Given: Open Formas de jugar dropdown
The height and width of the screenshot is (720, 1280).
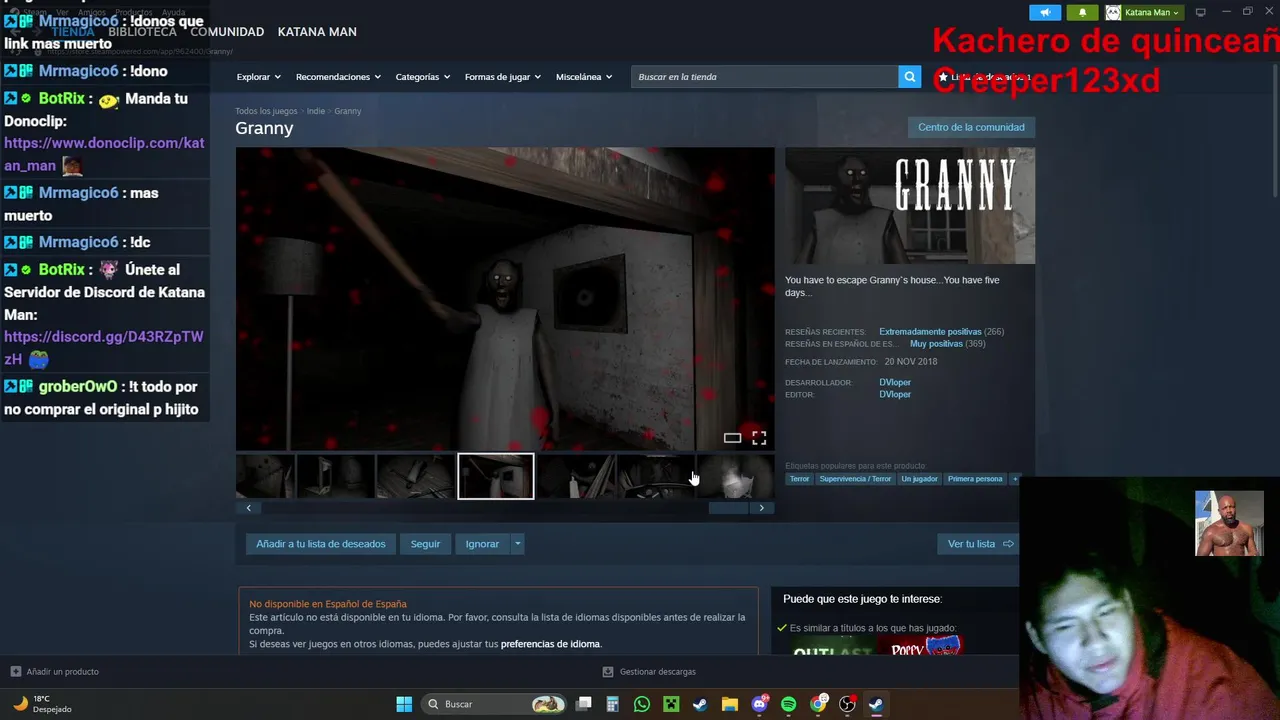Looking at the screenshot, I should point(503,77).
